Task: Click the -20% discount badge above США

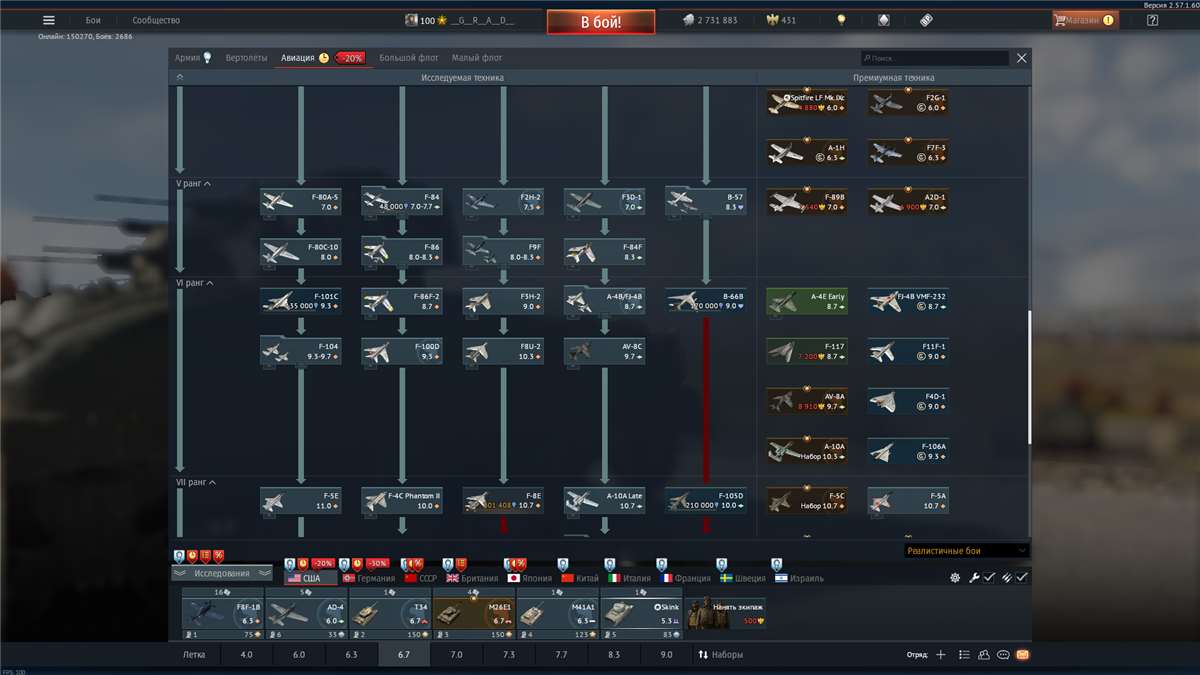Action: tap(322, 563)
